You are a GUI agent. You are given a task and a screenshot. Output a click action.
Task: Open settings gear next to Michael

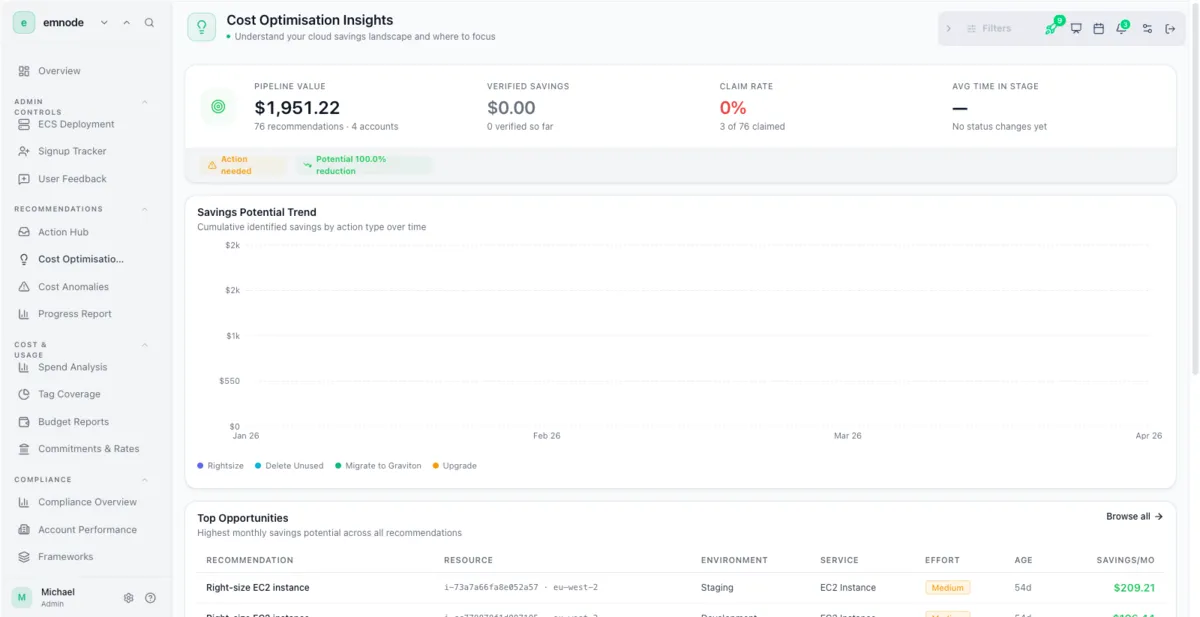pyautogui.click(x=128, y=598)
